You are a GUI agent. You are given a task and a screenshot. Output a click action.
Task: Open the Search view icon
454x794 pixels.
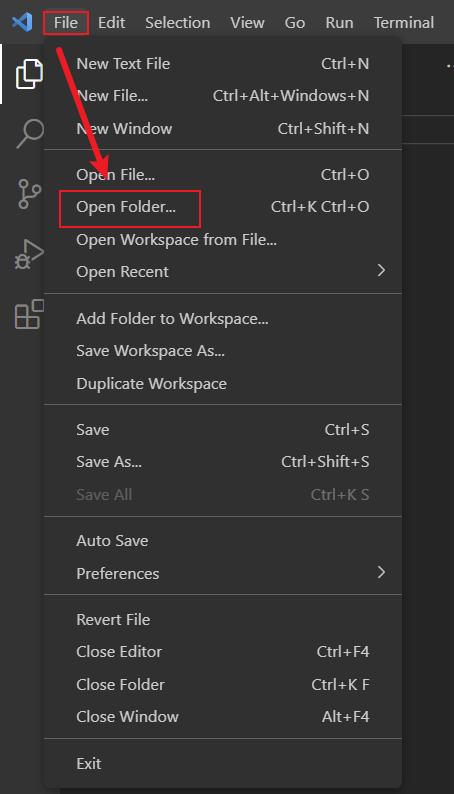click(x=29, y=134)
